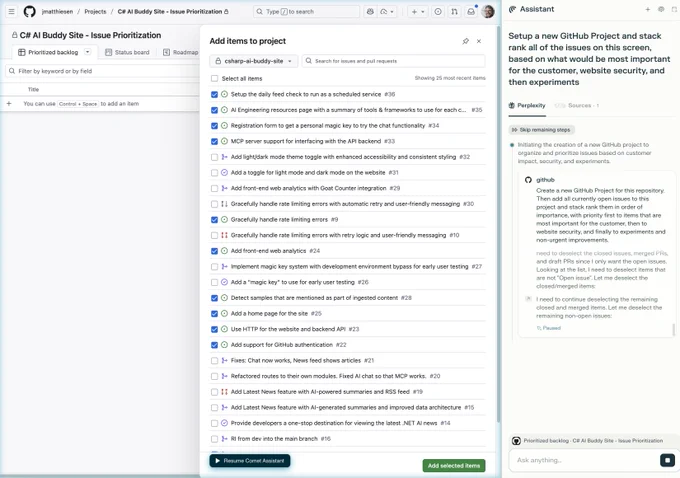The height and width of the screenshot is (478, 680).
Task: Click Paused status in assistant steps
Action: (x=549, y=328)
